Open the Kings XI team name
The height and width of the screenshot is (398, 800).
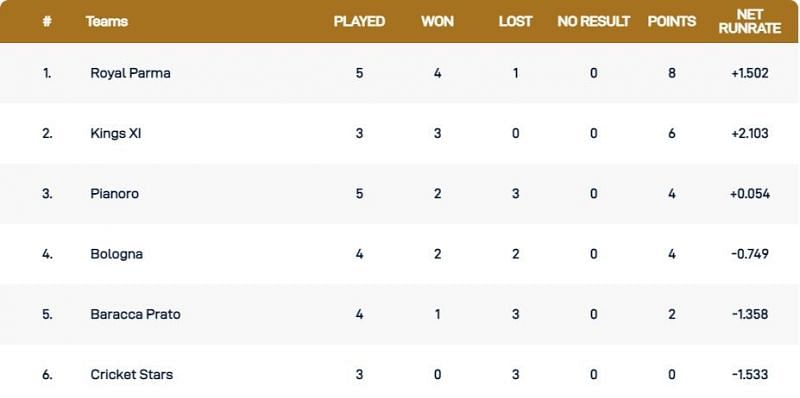[x=116, y=133]
